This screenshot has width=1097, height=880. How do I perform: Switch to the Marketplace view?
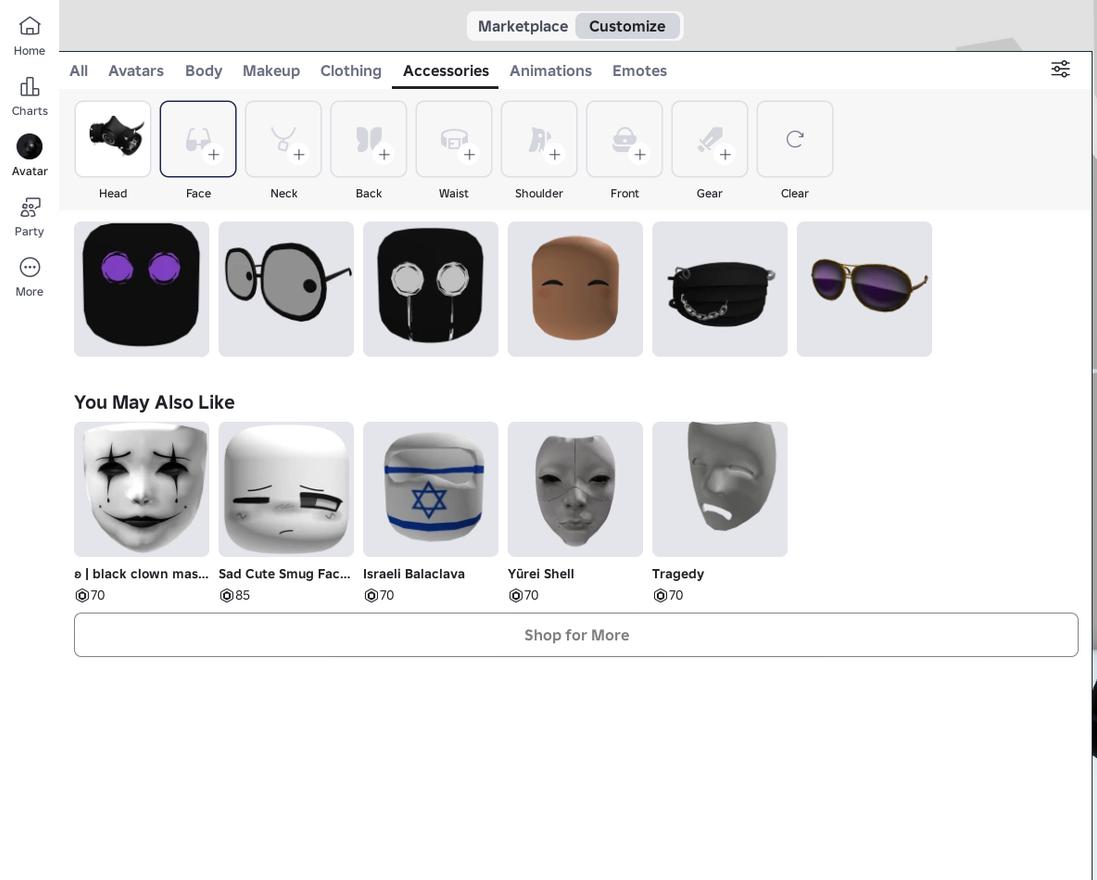[x=522, y=26]
